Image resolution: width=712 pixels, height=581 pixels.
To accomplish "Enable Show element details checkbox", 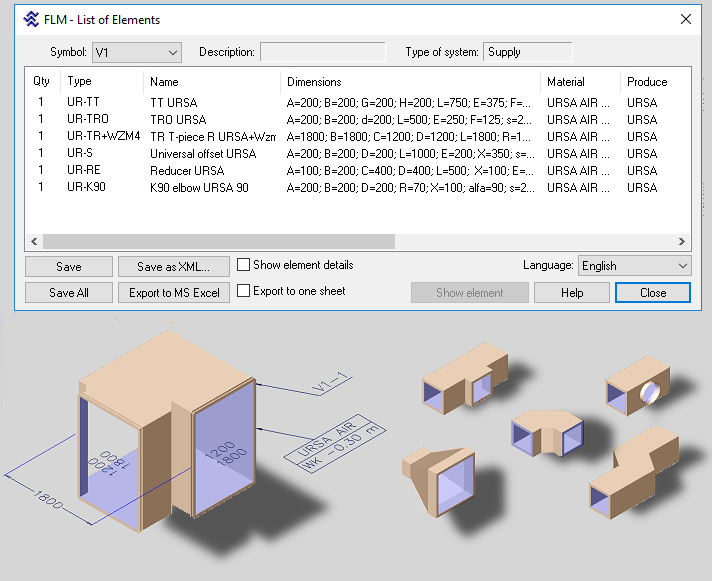I will pyautogui.click(x=243, y=265).
